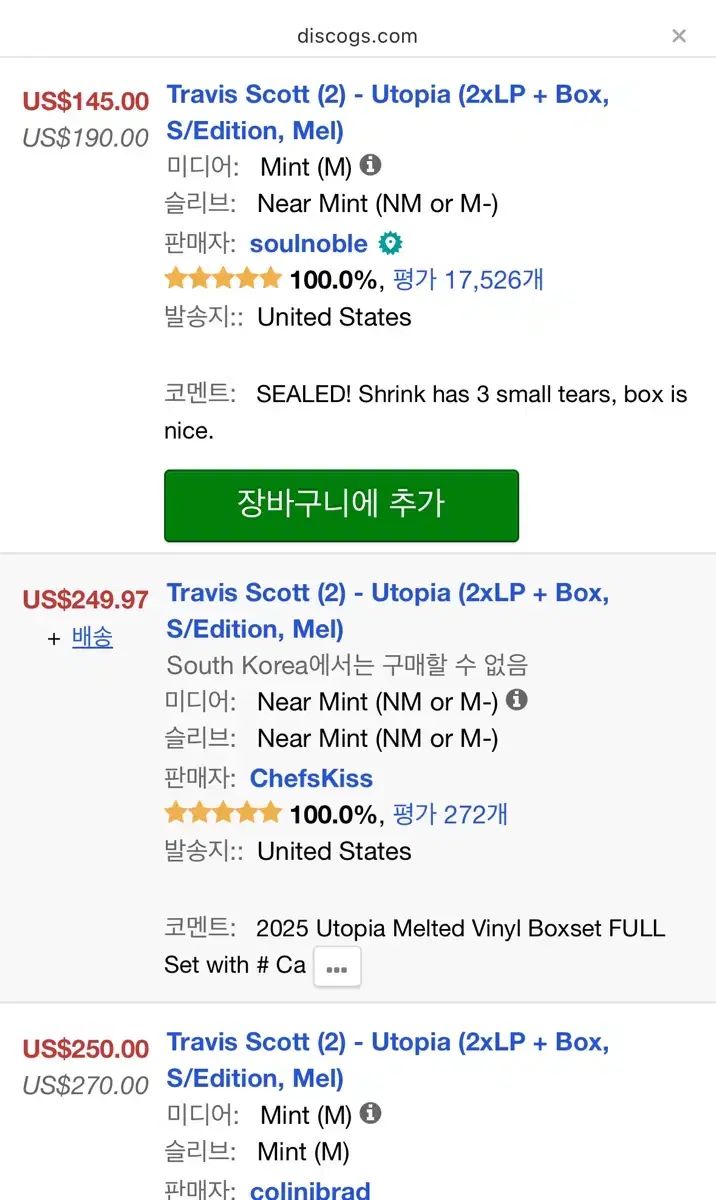Click the 배송 shipping link
The width and height of the screenshot is (716, 1200).
point(92,637)
